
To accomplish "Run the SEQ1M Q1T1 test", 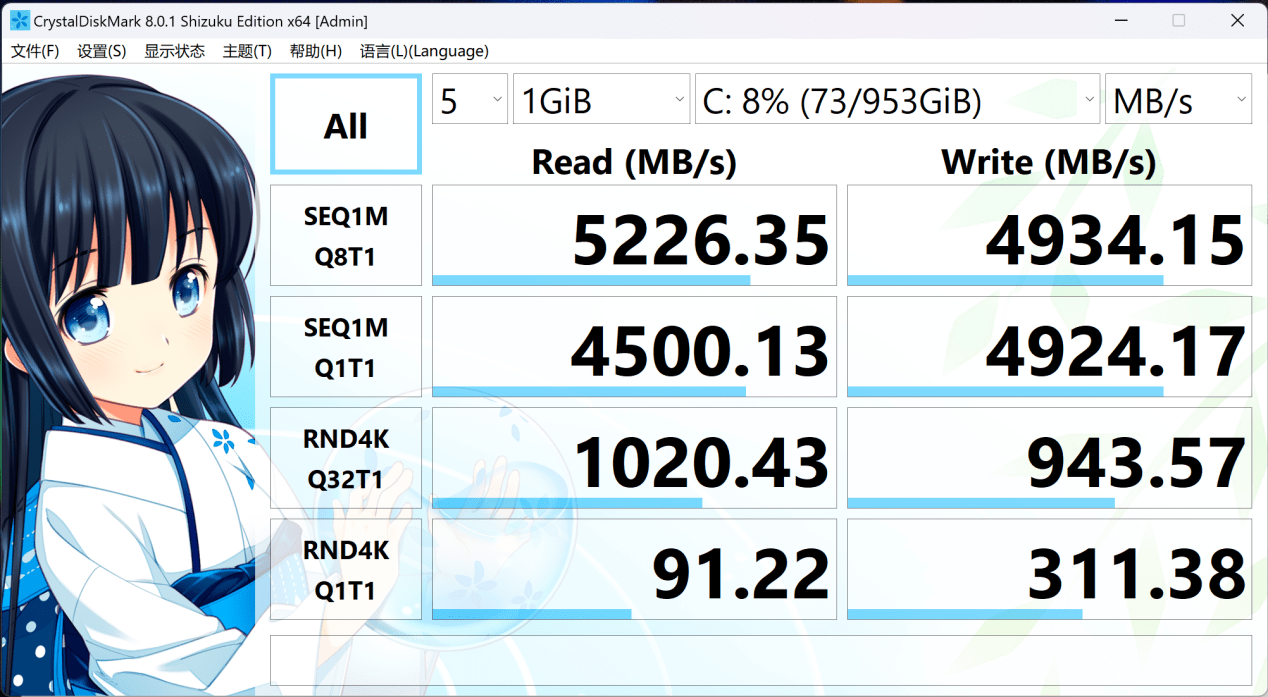I will click(345, 347).
